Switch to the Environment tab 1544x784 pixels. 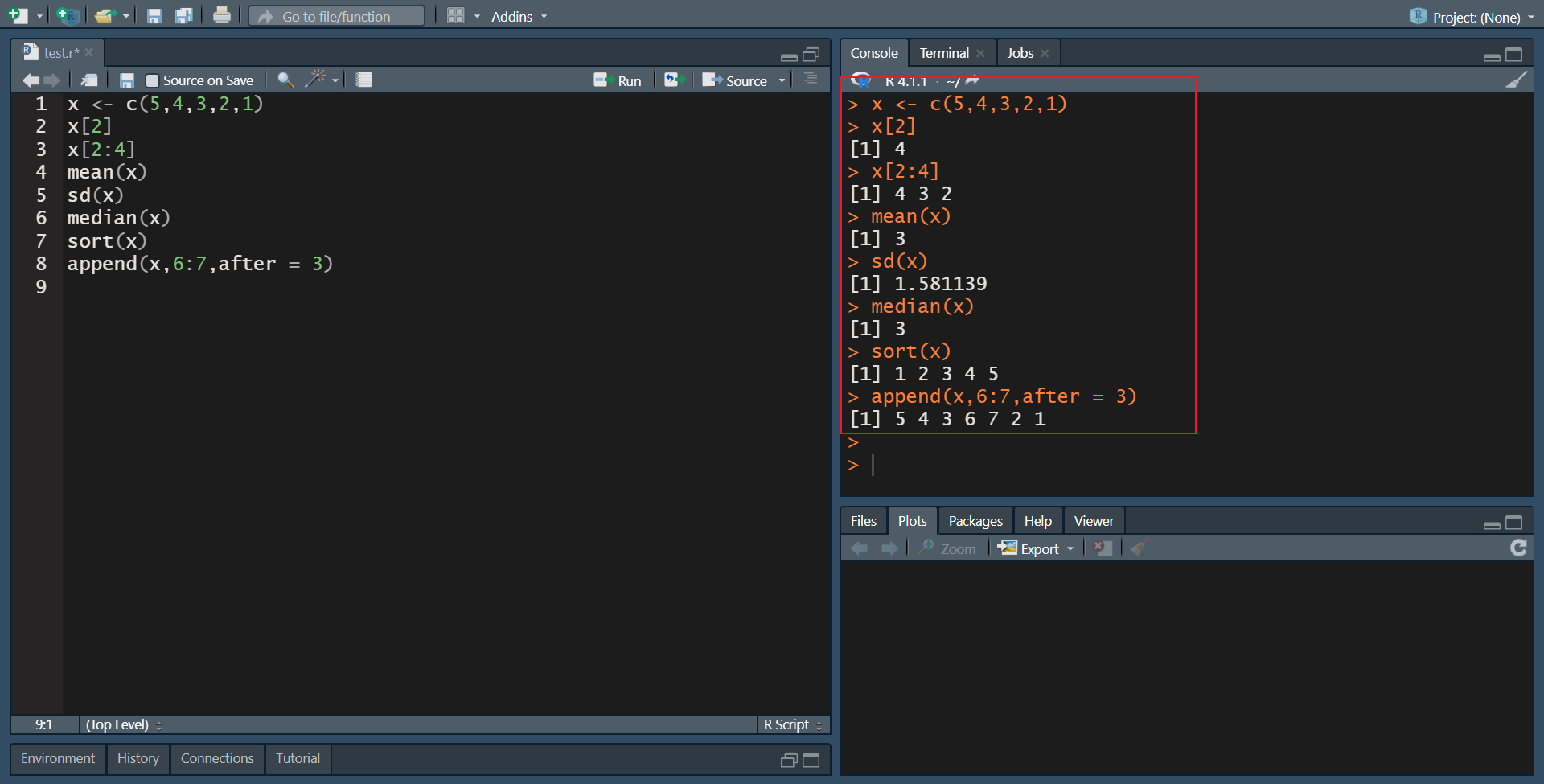click(58, 758)
